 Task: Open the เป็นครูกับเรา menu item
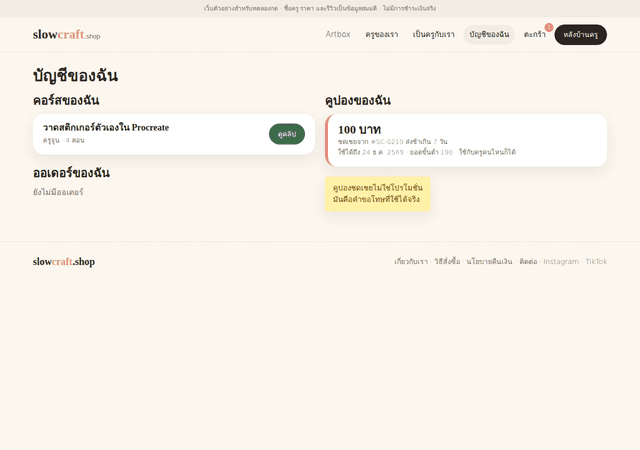click(x=433, y=35)
